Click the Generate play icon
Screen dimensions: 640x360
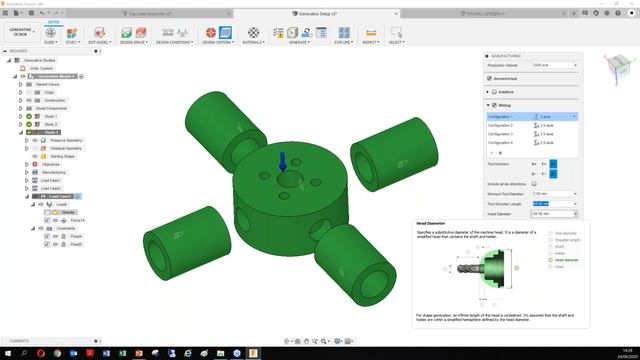point(292,33)
